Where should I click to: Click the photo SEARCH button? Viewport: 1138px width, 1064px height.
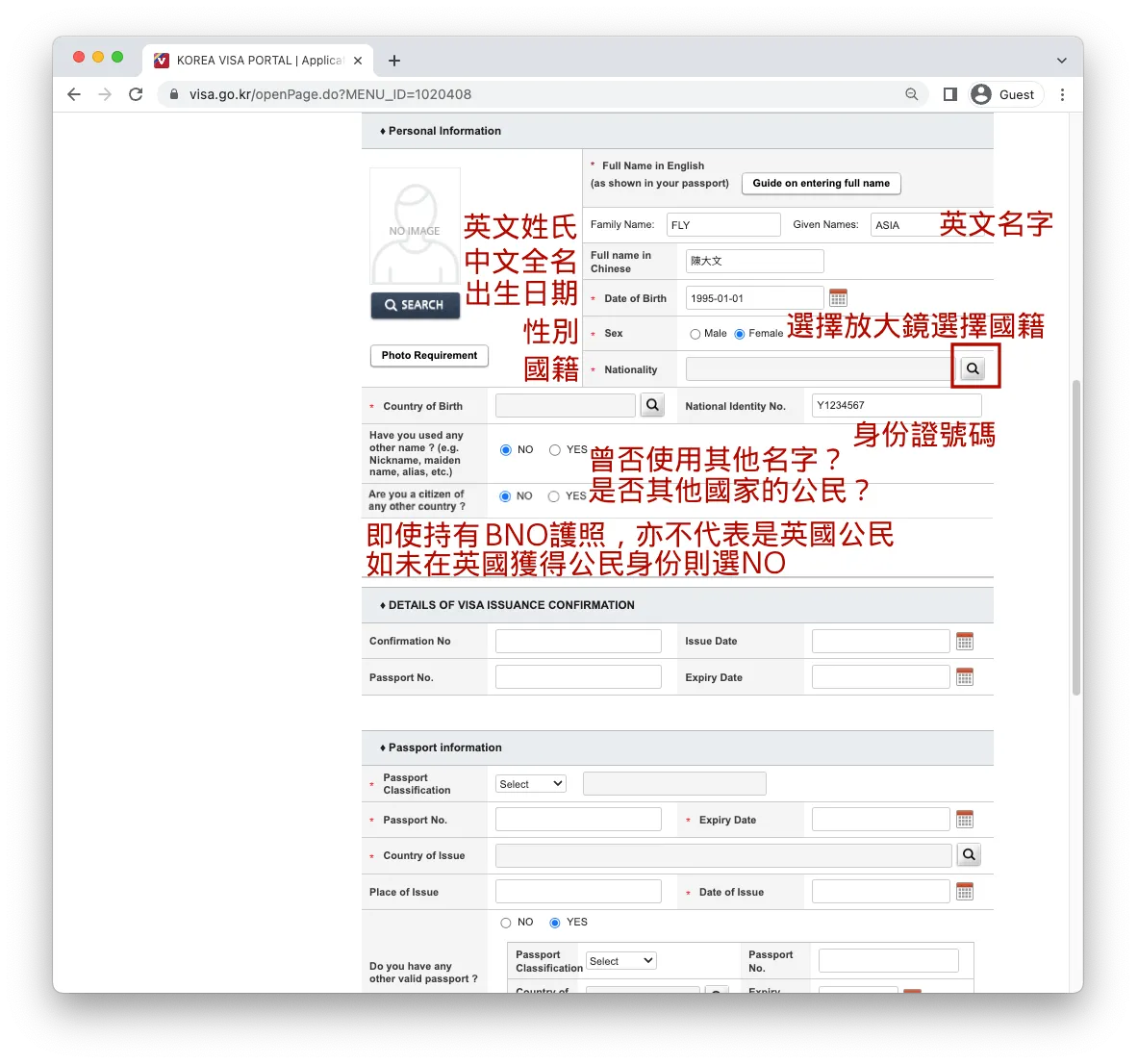(416, 305)
